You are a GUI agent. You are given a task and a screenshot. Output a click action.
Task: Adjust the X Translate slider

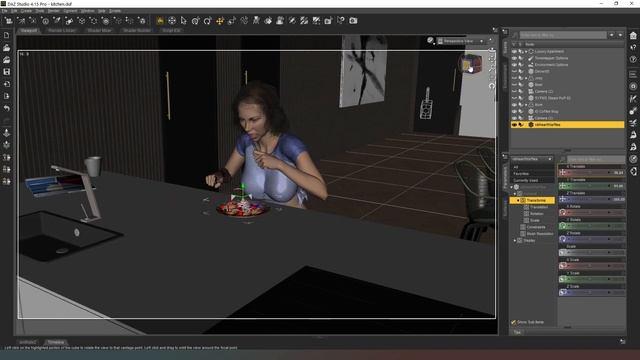(592, 173)
